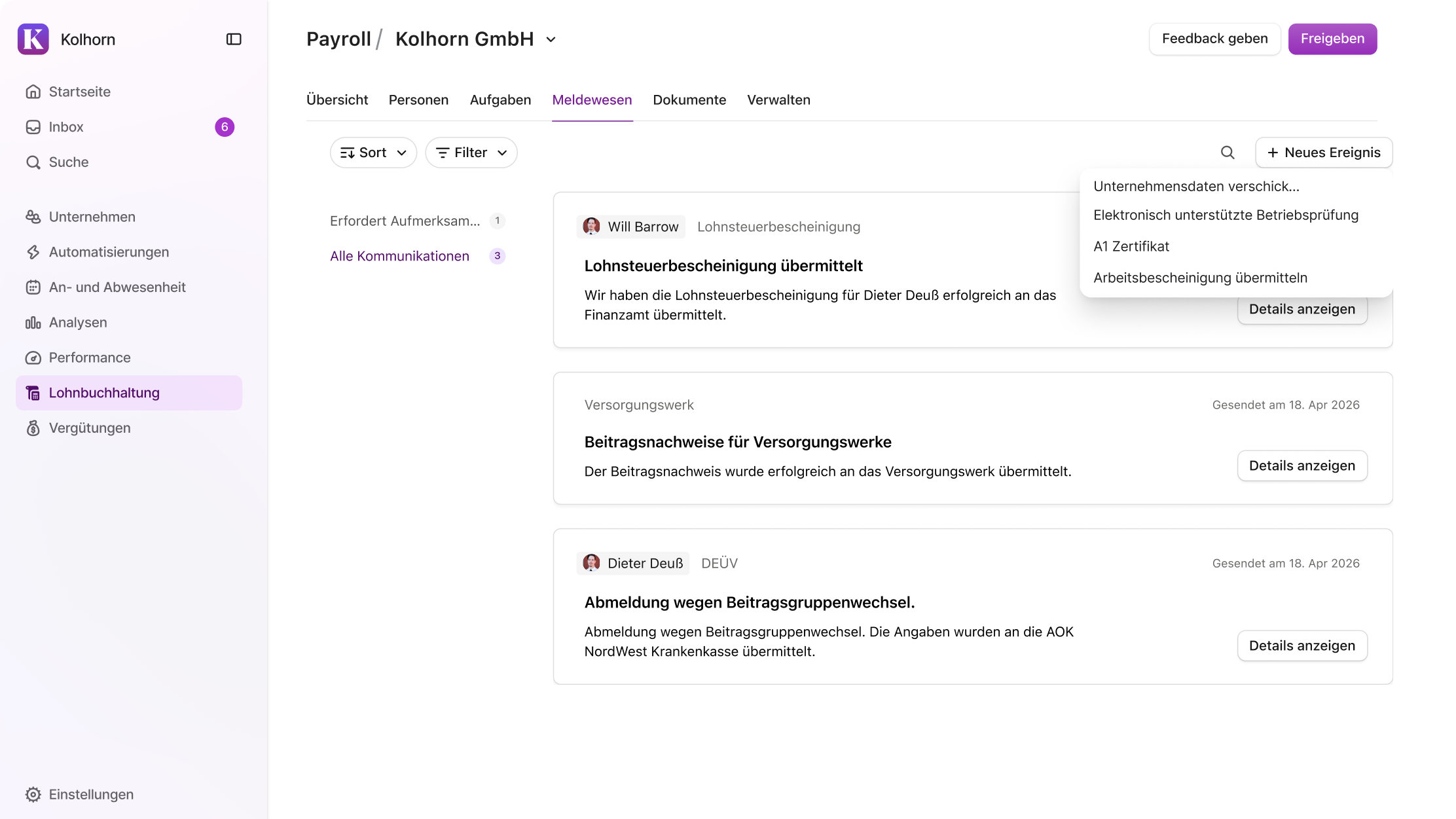Click the DEÜV label
This screenshot has height=819, width=1456.
coord(719,563)
